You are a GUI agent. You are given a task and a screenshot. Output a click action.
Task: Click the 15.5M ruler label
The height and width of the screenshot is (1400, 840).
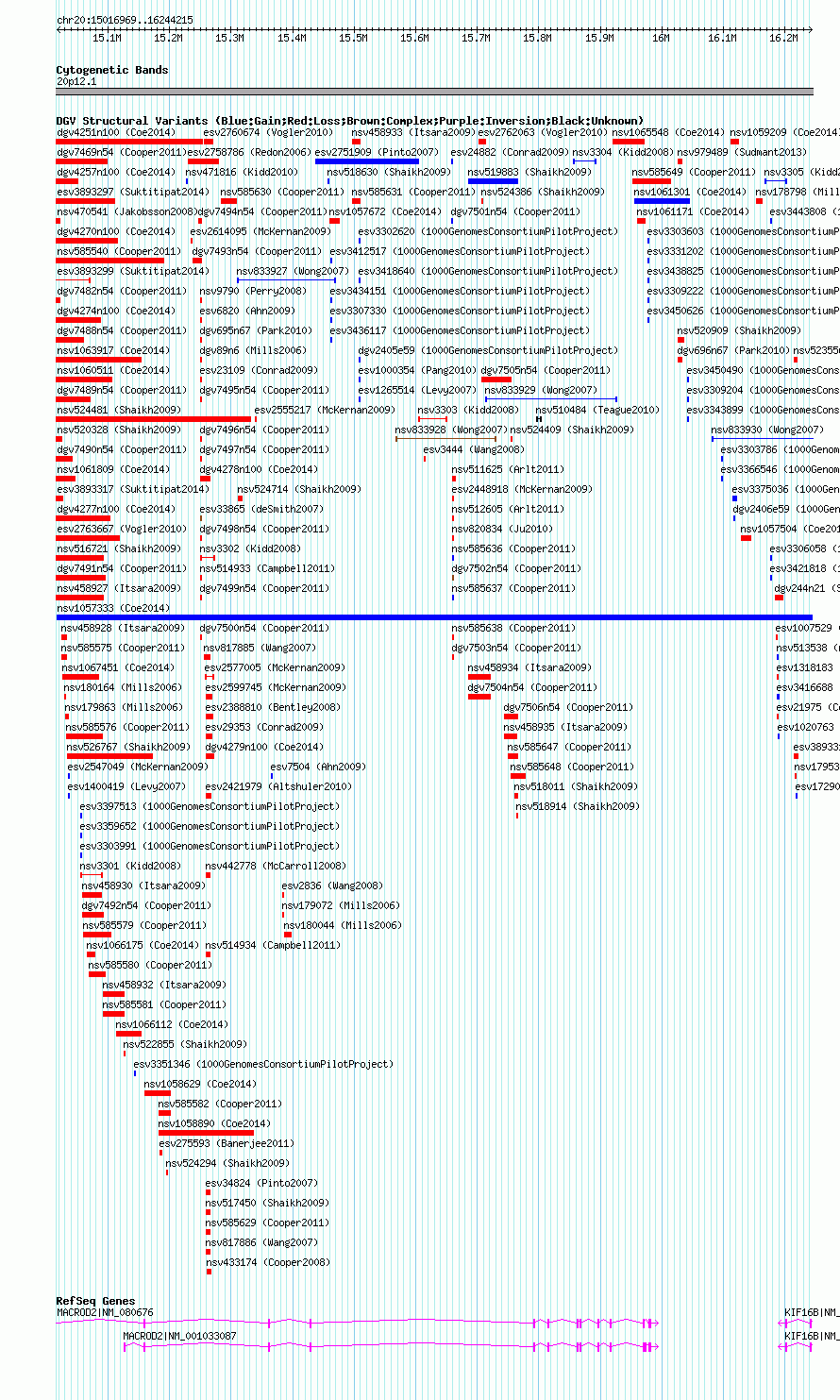tap(353, 38)
